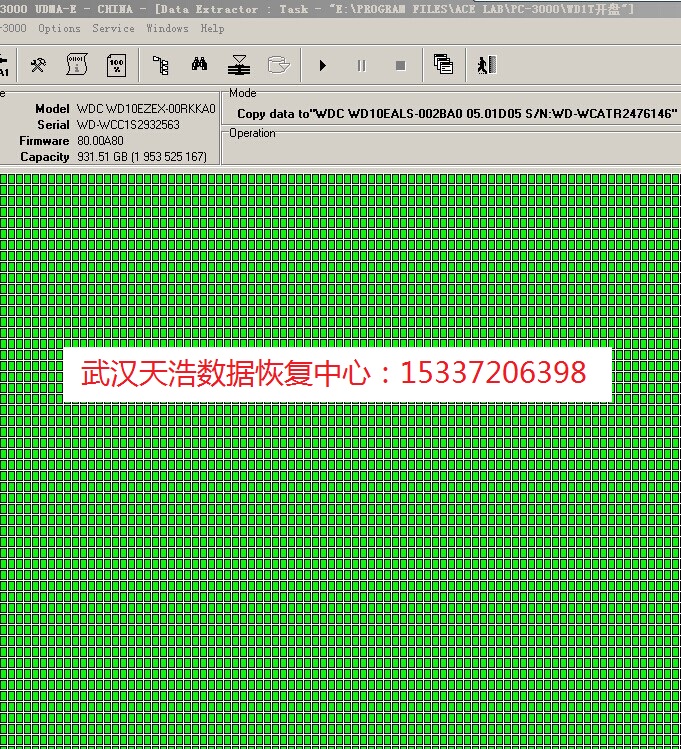
Task: Open the Windows menu
Action: [x=167, y=28]
